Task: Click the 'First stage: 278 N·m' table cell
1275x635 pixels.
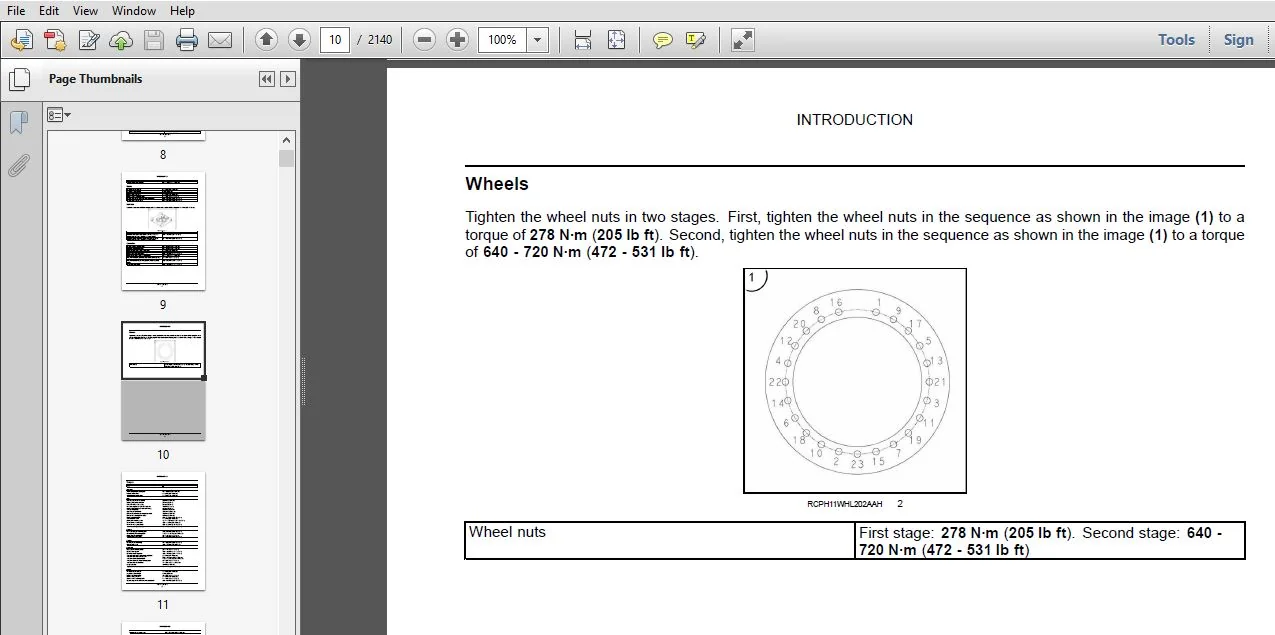Action: point(1050,540)
